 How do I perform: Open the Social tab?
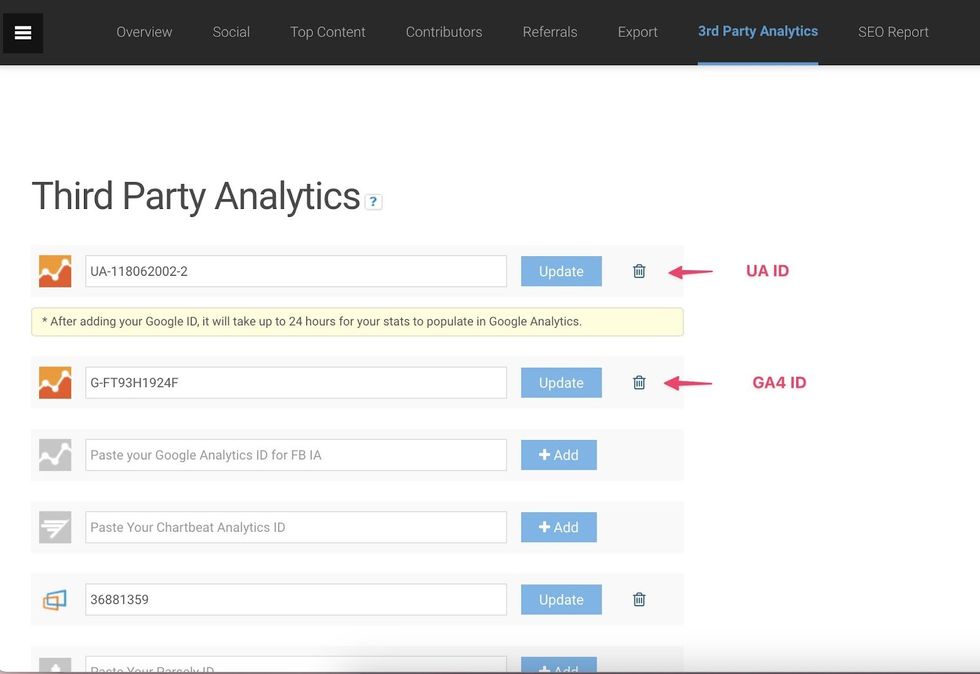point(231,32)
